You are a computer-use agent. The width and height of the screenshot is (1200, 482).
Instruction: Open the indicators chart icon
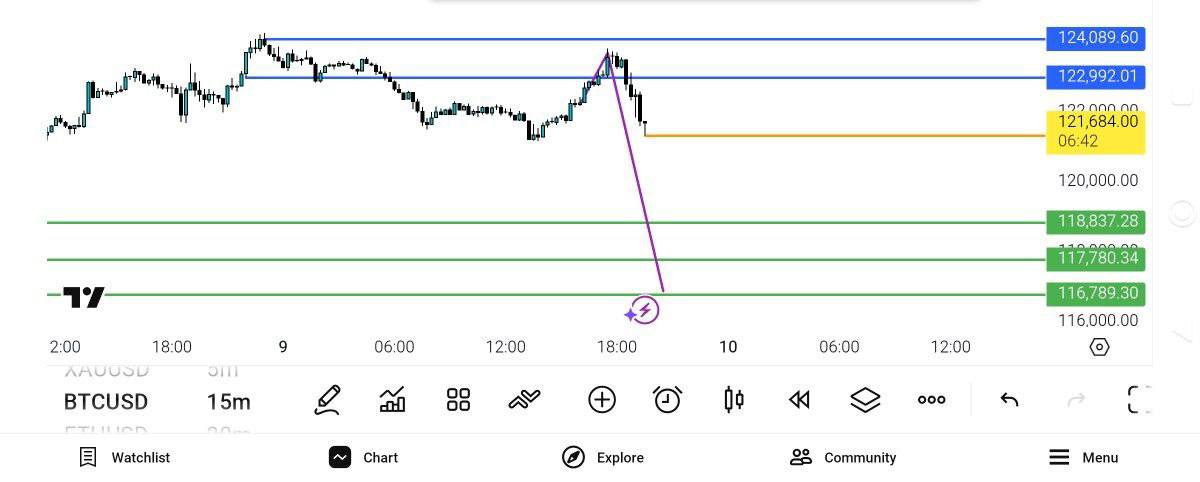click(x=393, y=400)
